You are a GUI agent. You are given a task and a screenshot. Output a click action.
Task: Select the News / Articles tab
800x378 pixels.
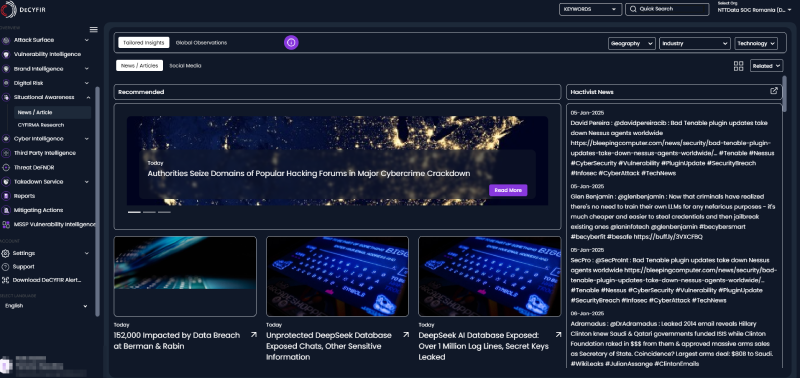point(139,65)
